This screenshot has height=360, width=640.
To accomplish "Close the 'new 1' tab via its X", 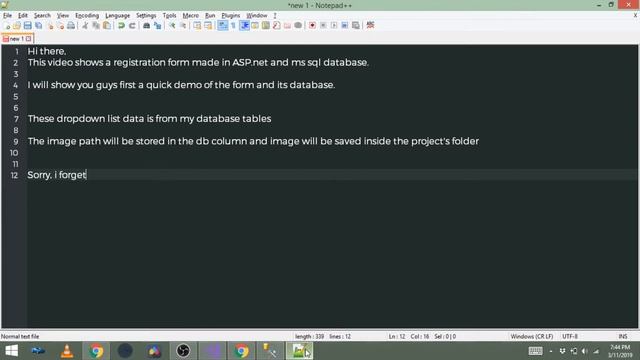I will [29, 39].
